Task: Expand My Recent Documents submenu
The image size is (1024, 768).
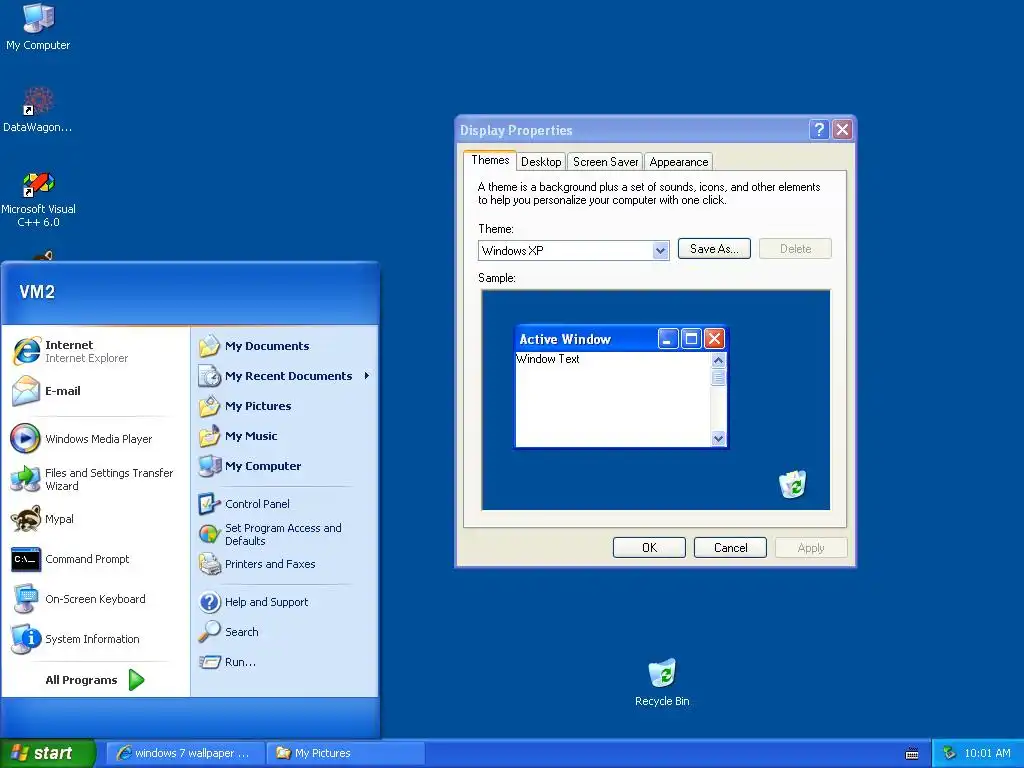Action: pos(285,376)
